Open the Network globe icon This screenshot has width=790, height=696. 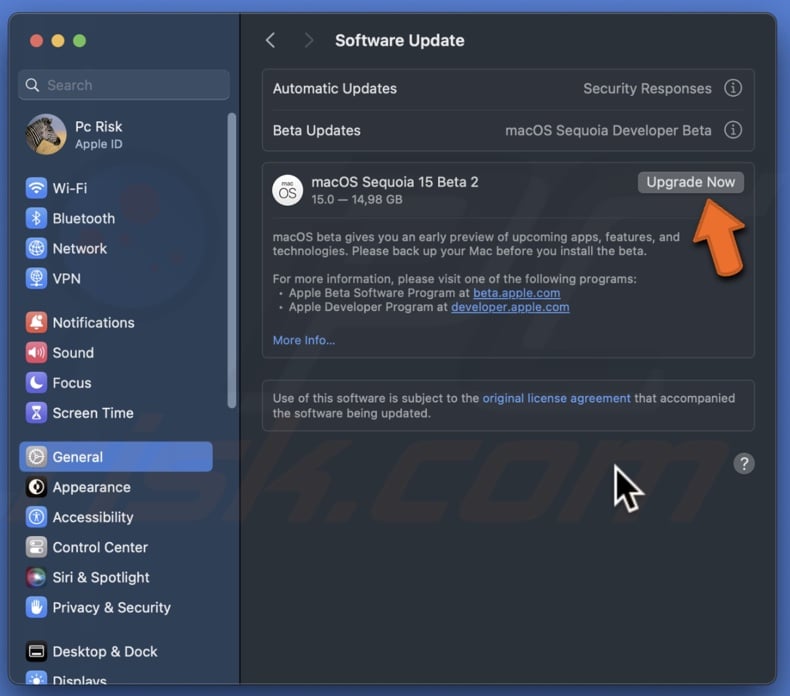(36, 248)
